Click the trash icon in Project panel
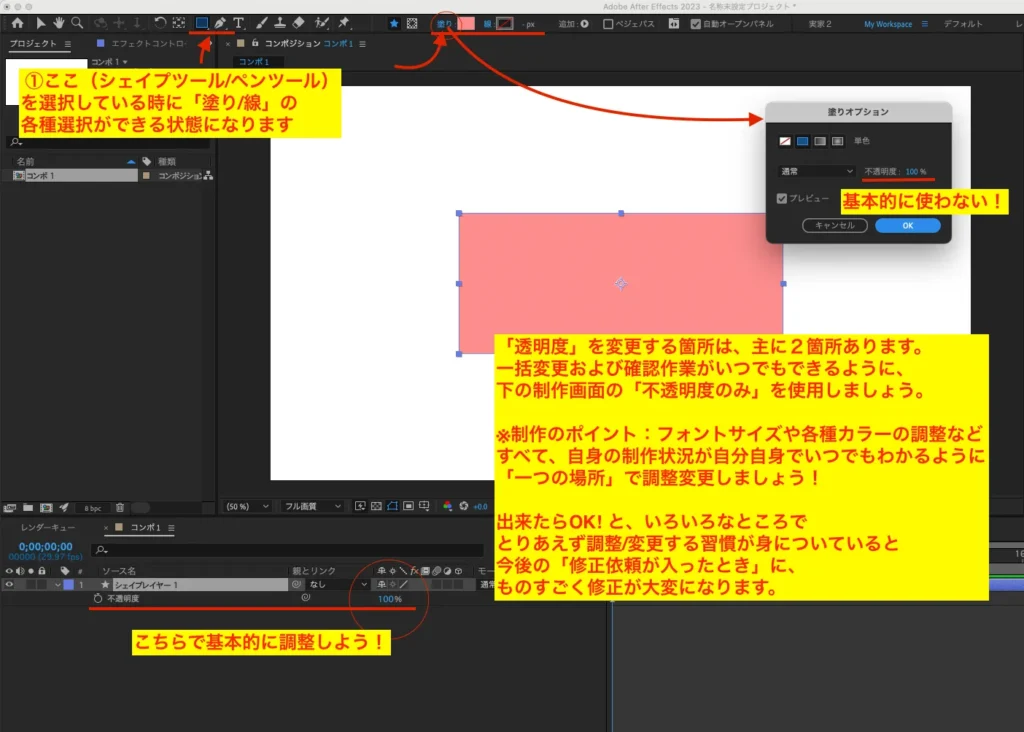This screenshot has height=732, width=1024. click(x=120, y=508)
